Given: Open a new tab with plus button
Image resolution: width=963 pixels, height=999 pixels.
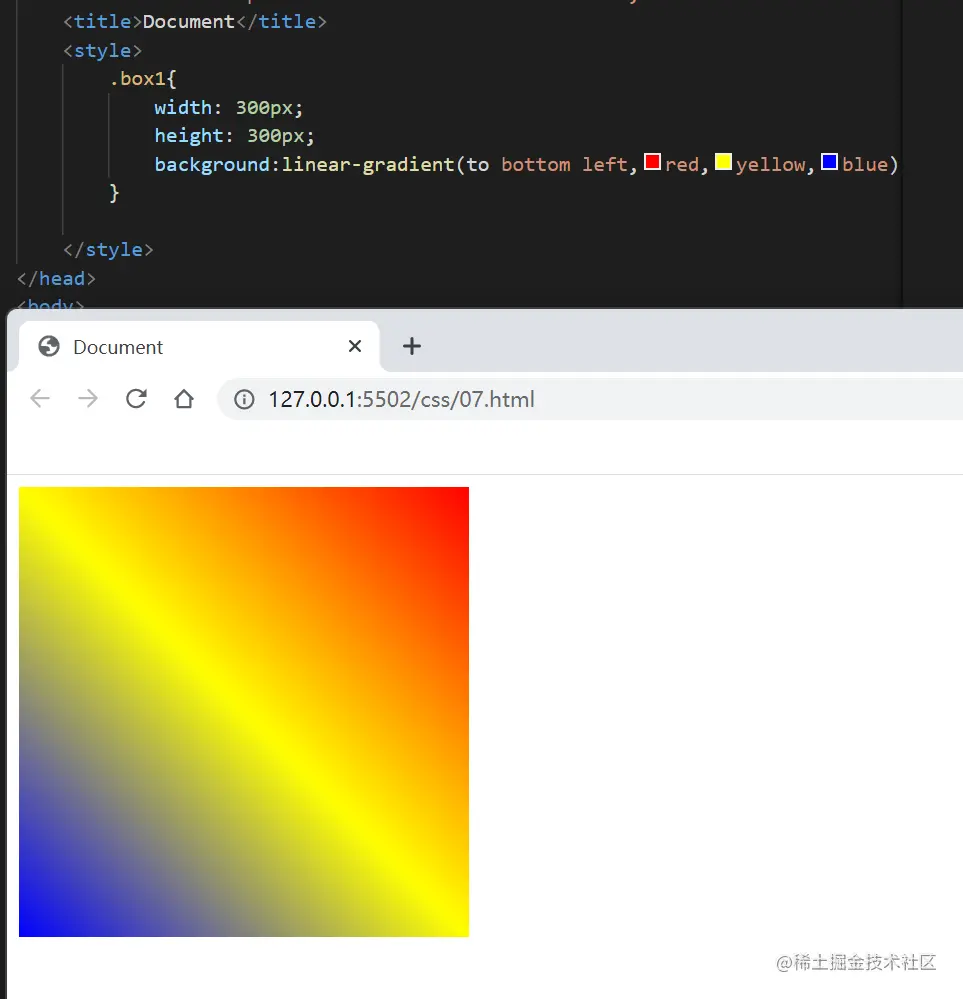Looking at the screenshot, I should pyautogui.click(x=412, y=346).
